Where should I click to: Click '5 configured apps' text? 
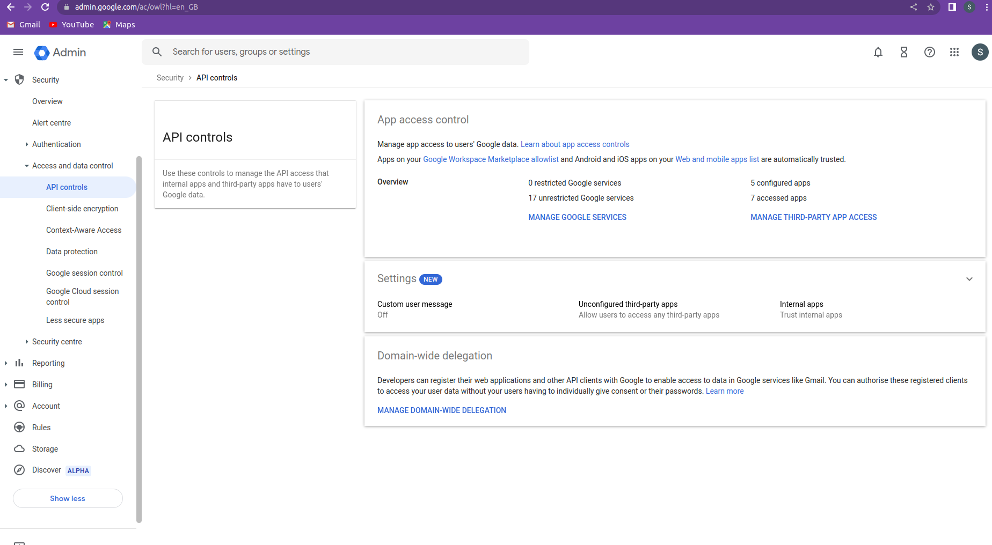coord(780,183)
